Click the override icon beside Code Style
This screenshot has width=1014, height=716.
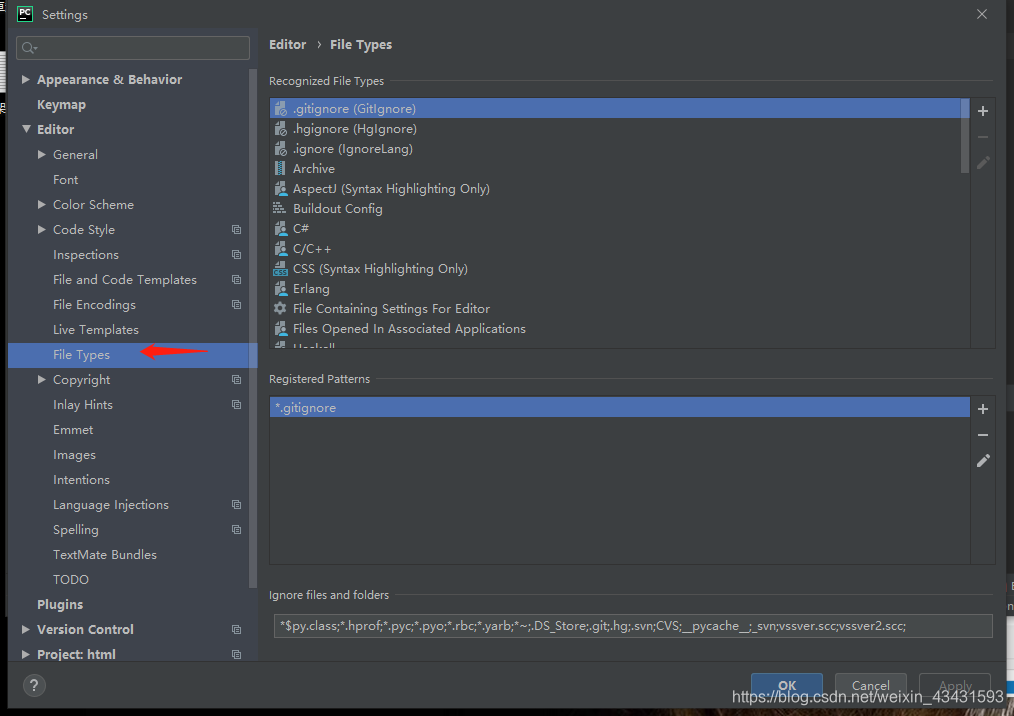[x=236, y=229]
